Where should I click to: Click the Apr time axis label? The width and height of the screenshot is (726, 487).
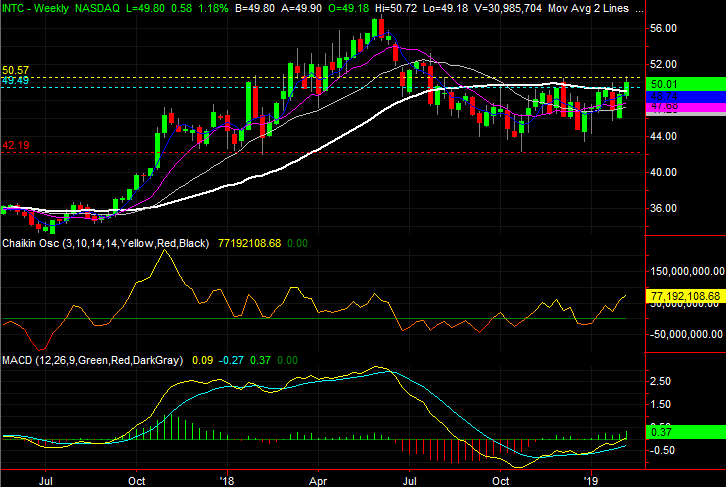point(318,481)
